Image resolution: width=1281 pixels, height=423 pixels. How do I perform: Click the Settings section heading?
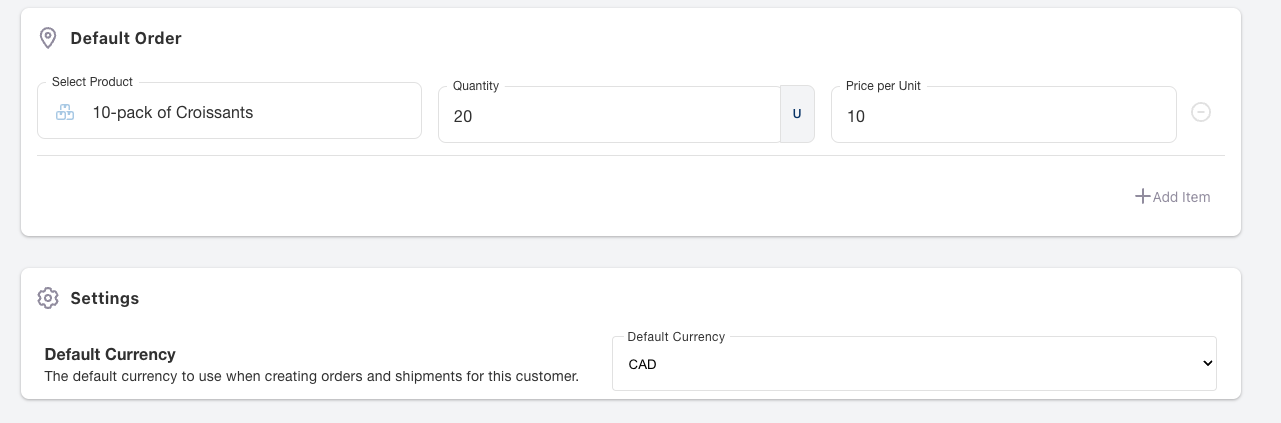coord(104,298)
